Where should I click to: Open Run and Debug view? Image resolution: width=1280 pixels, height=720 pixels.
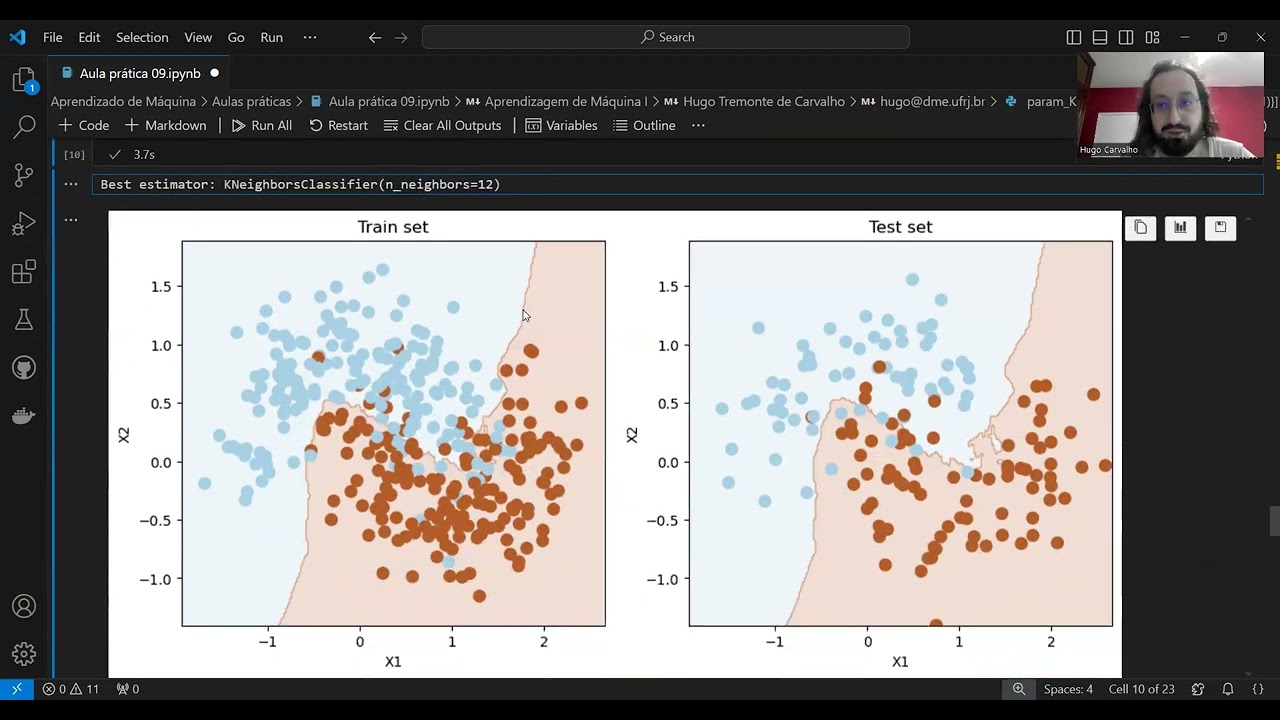coord(24,223)
